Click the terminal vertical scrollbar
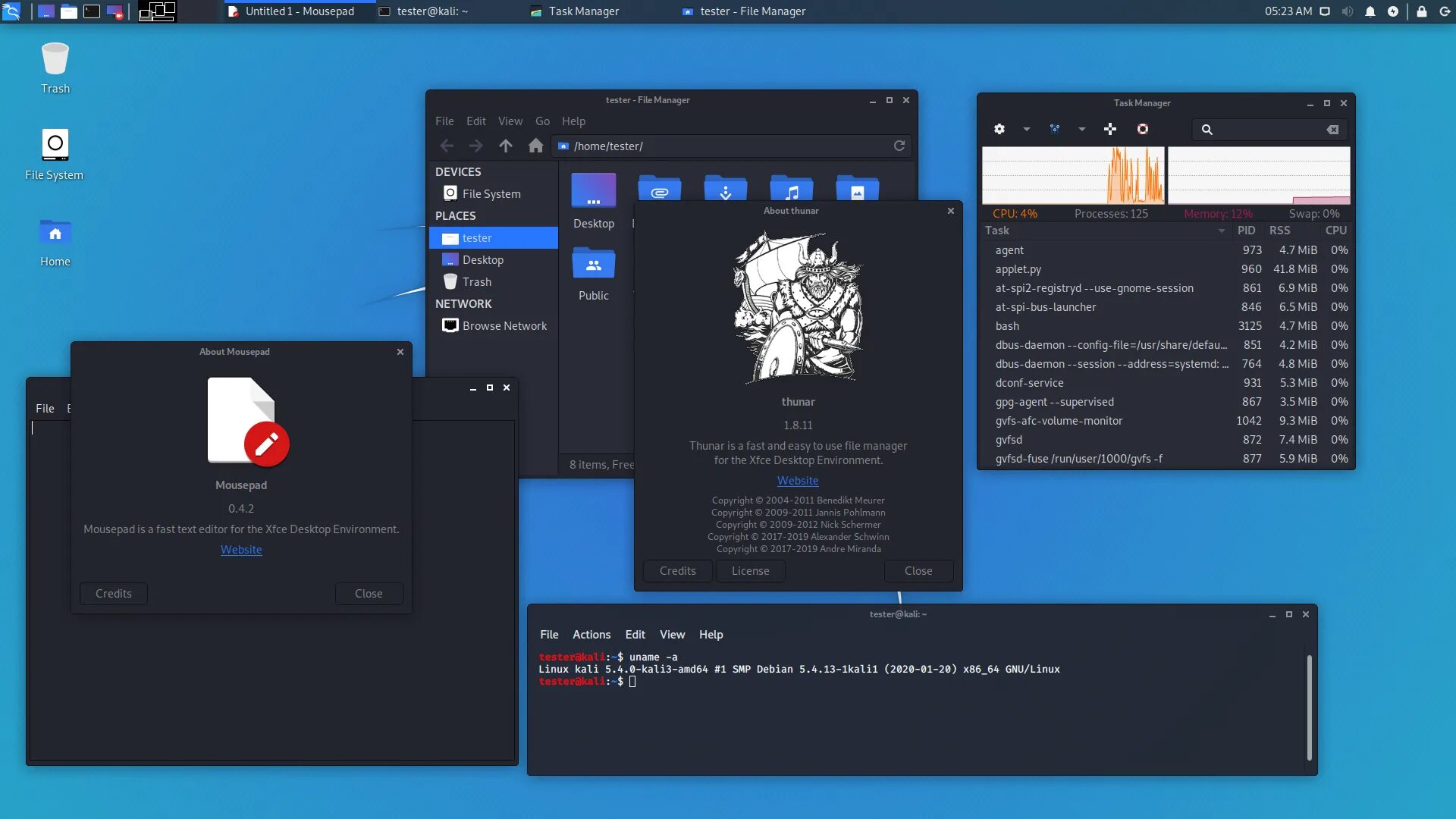This screenshot has width=1456, height=819. pyautogui.click(x=1309, y=707)
